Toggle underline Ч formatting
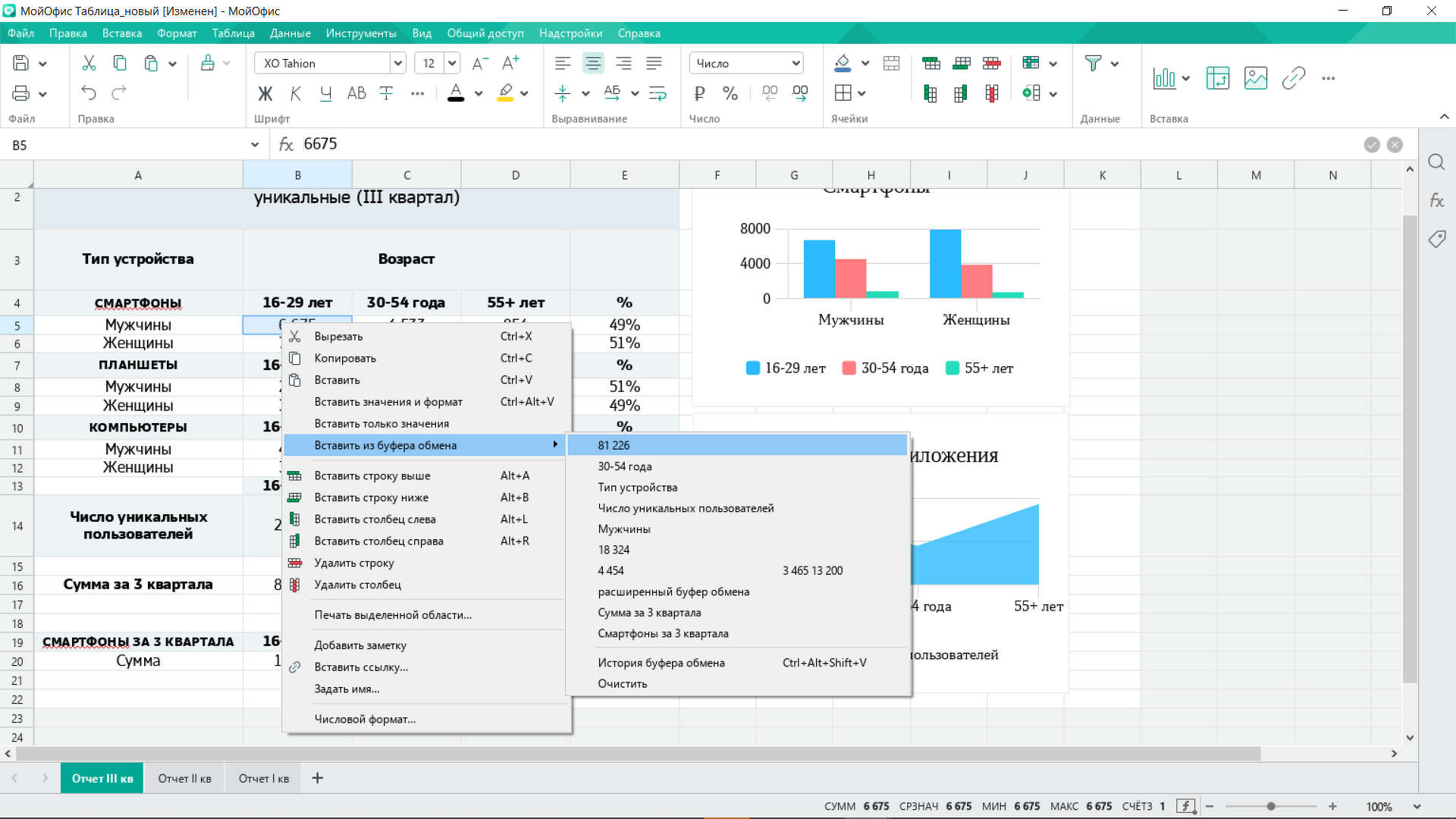 (x=326, y=93)
